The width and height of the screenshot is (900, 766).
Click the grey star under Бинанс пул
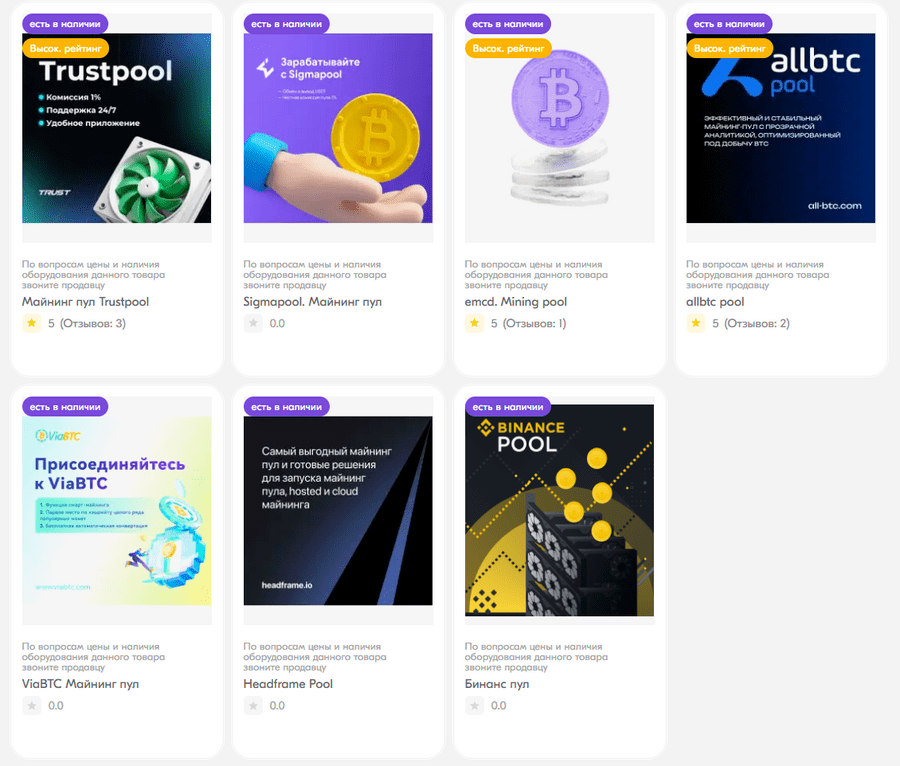[475, 705]
